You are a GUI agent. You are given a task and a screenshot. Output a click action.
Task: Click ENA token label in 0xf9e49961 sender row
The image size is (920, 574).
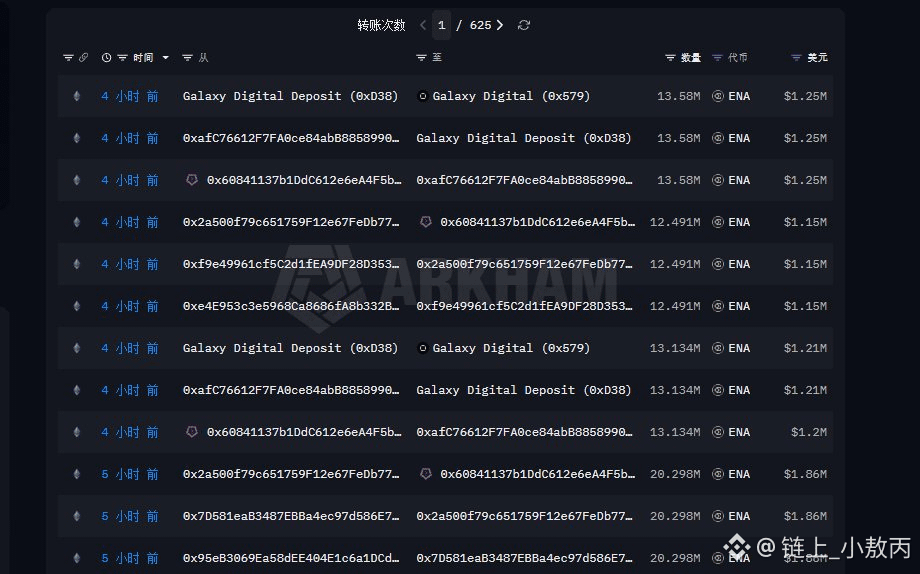pyautogui.click(x=739, y=264)
